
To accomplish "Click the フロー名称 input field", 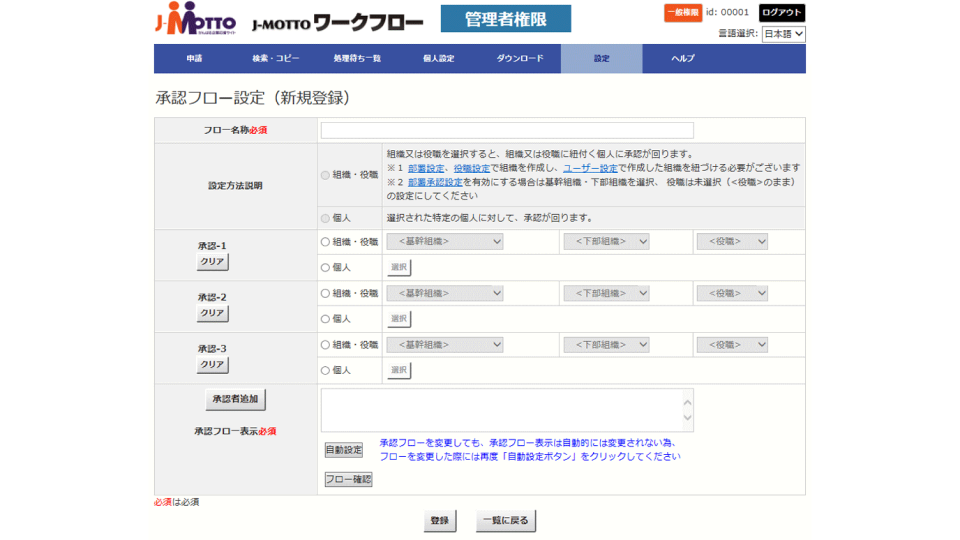I will (507, 130).
